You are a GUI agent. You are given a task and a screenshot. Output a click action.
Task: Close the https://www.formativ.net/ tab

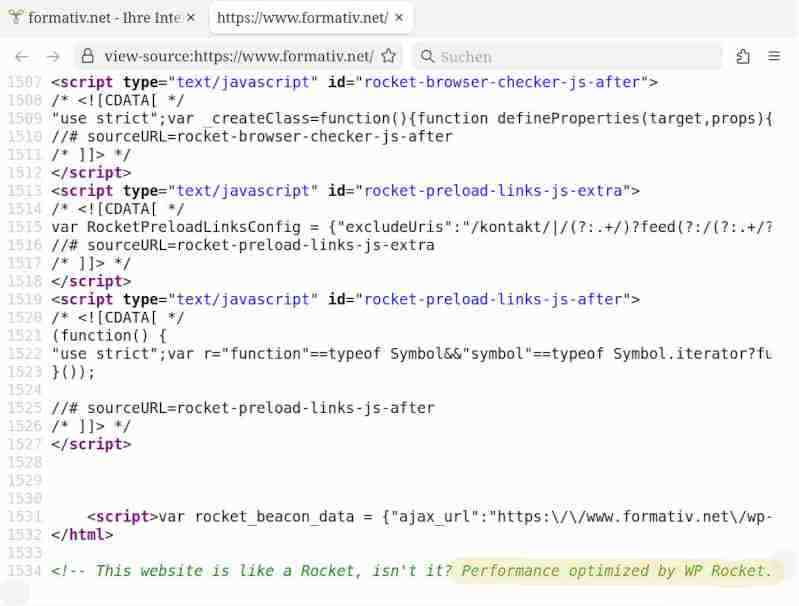pos(399,17)
